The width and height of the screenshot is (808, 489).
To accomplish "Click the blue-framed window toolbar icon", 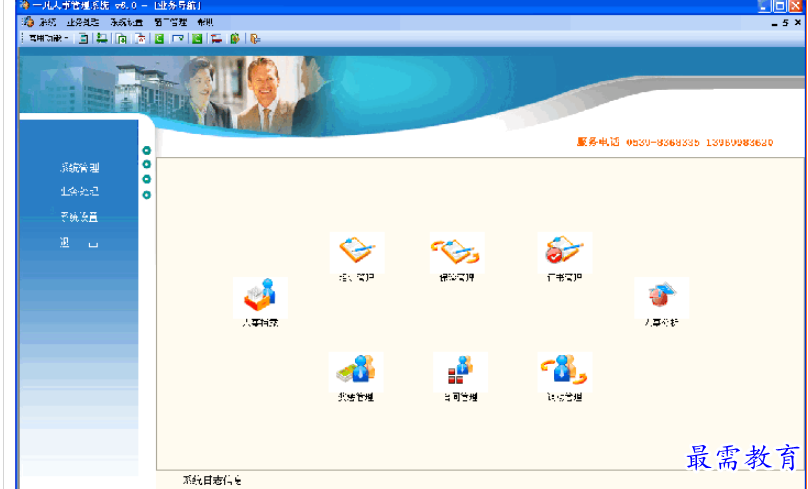I will pyautogui.click(x=178, y=39).
